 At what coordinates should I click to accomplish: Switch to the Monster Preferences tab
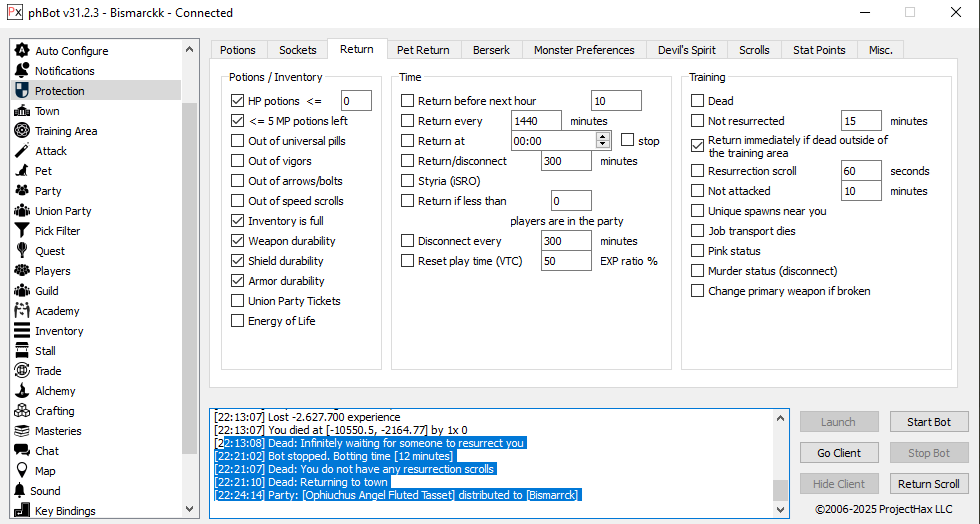[x=583, y=50]
